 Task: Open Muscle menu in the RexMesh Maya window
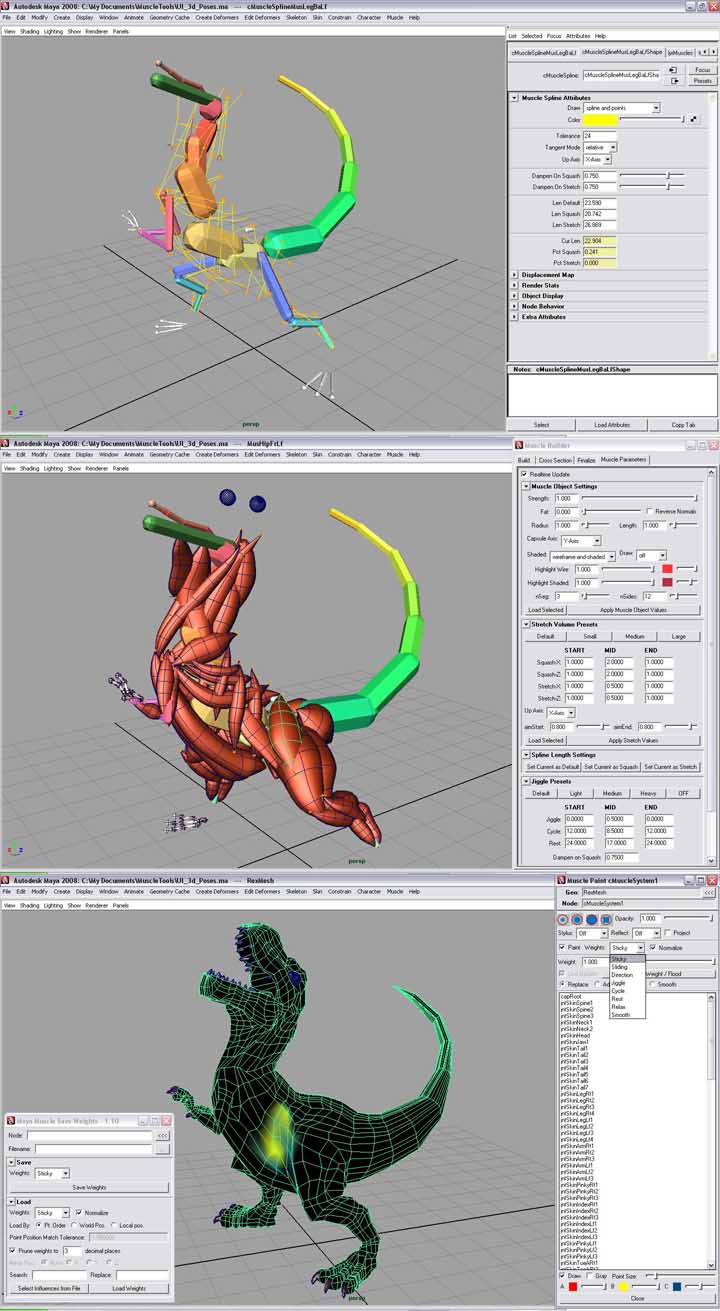[395, 891]
